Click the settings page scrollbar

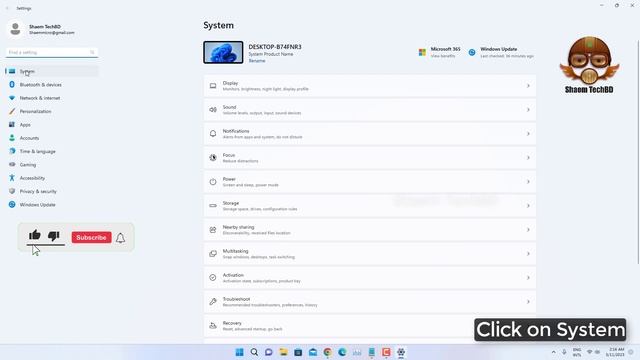pos(638,152)
